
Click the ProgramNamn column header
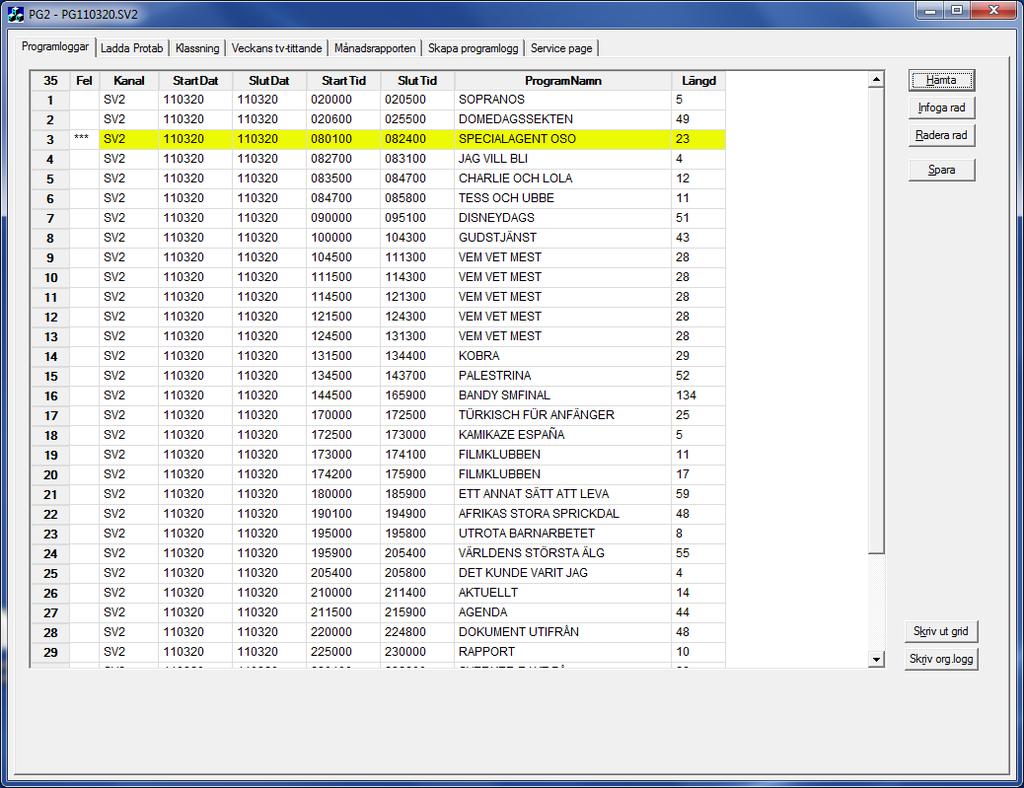click(563, 81)
